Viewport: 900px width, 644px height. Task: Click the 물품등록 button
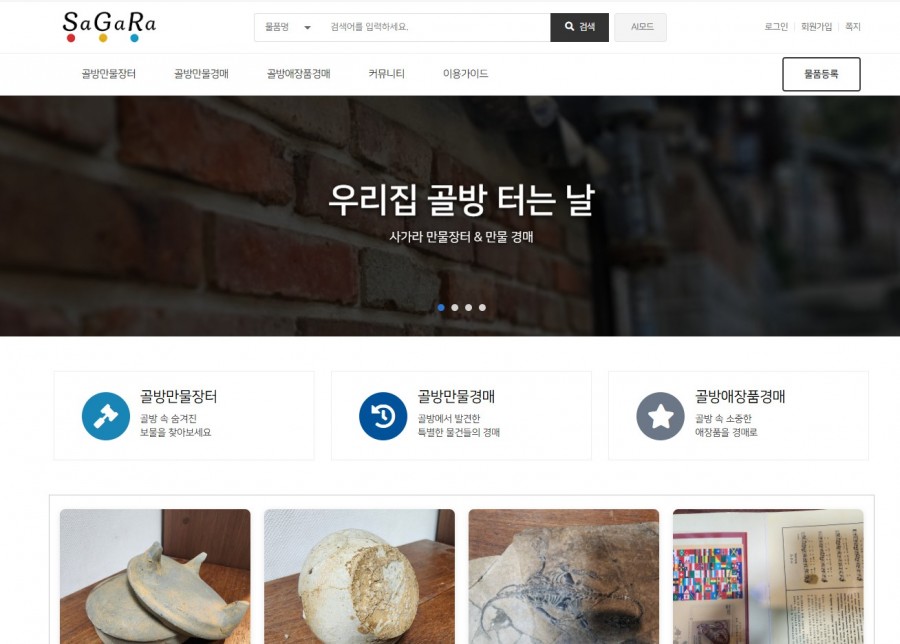(x=821, y=74)
